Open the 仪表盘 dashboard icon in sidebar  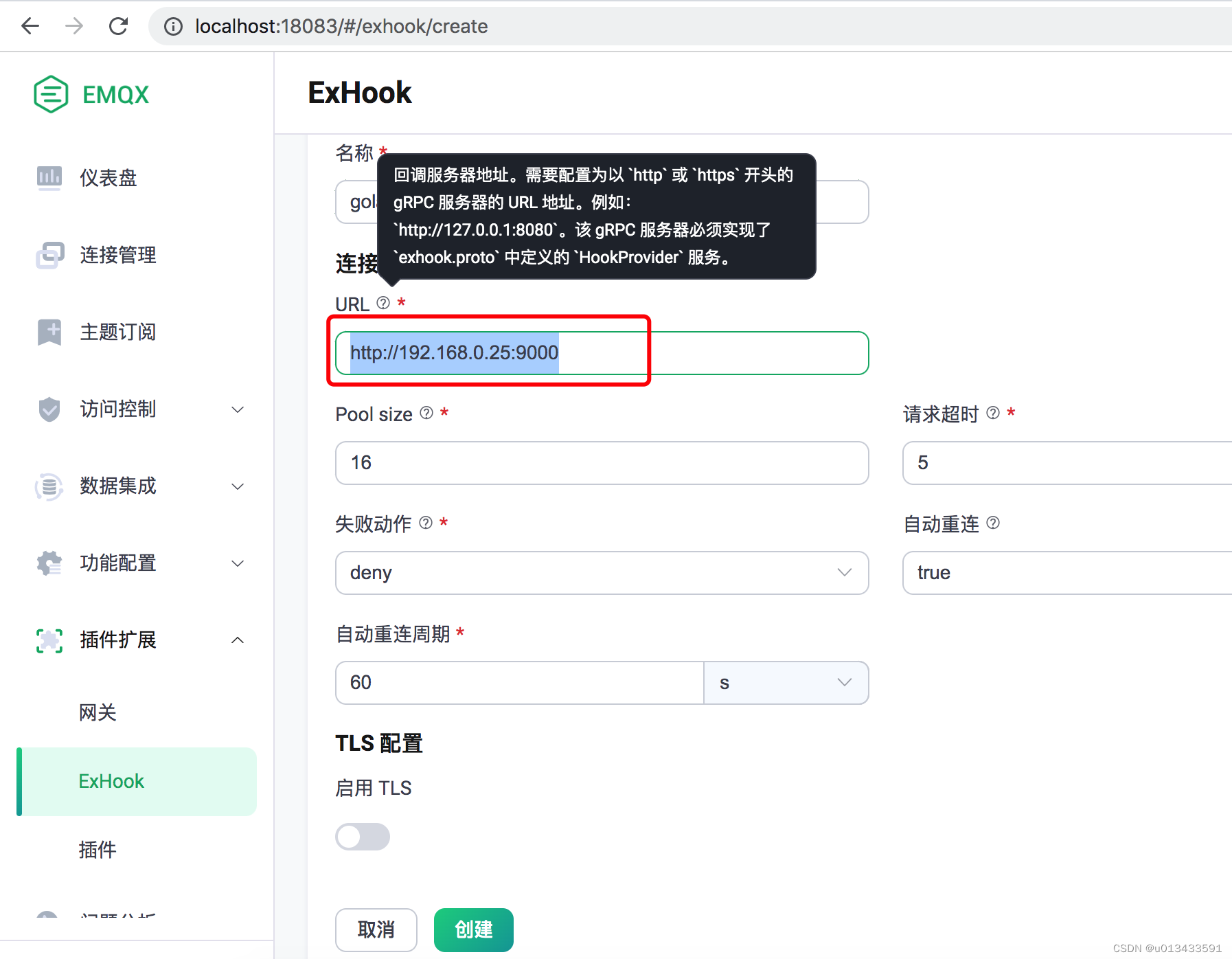[49, 178]
